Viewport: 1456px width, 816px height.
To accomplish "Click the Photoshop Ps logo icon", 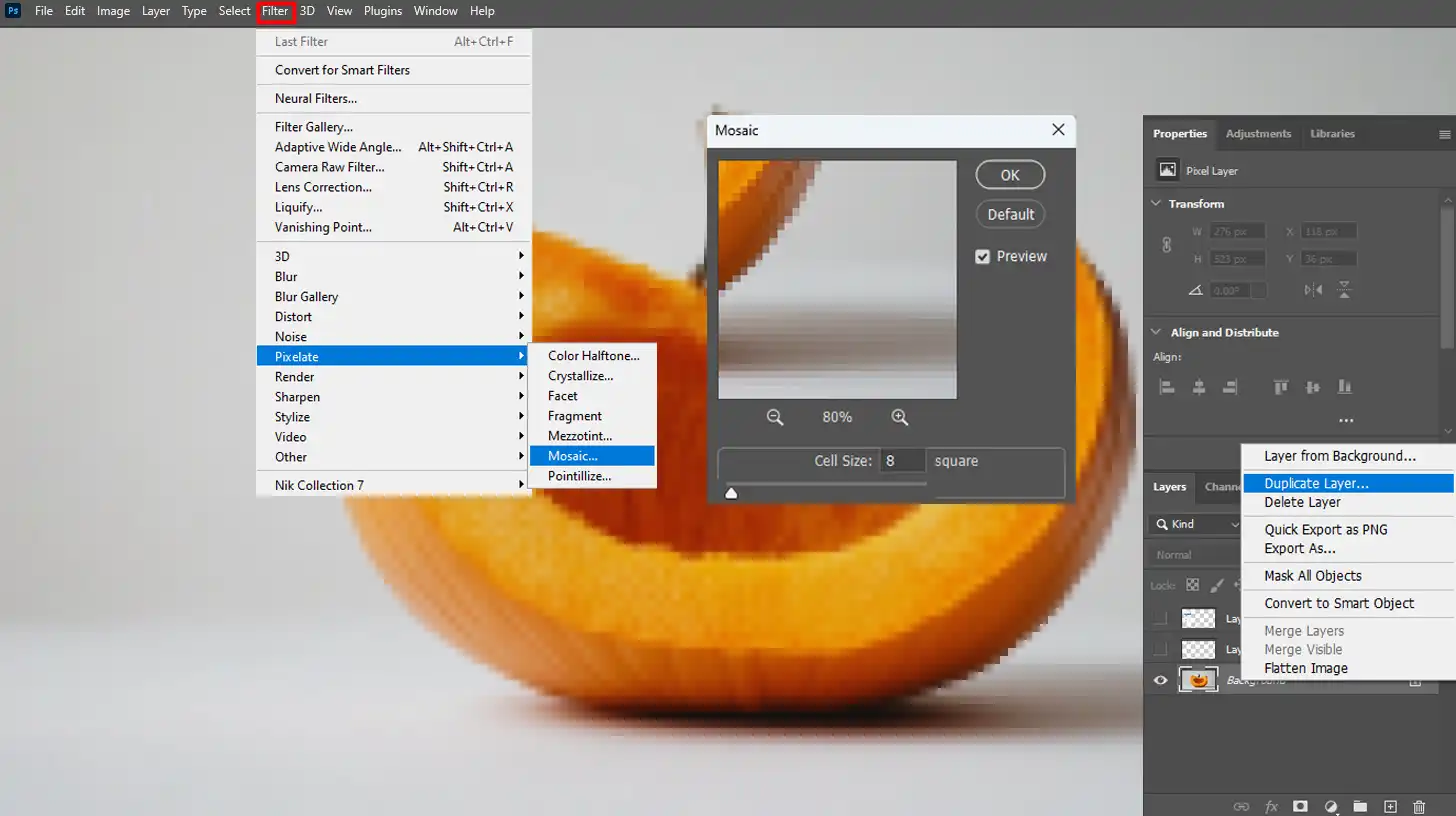I will 13,11.
